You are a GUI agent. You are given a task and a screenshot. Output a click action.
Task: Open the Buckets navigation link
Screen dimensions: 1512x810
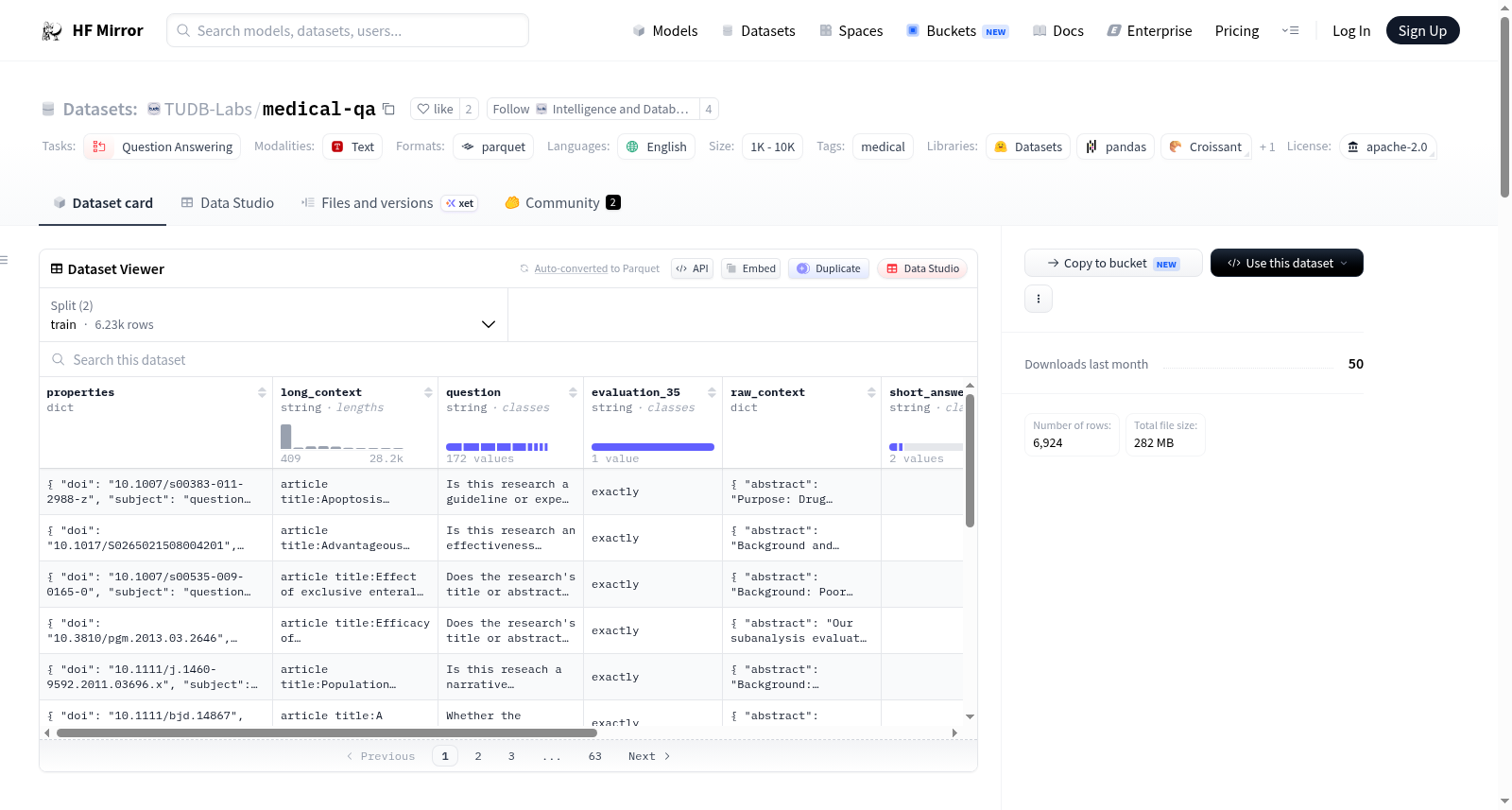(x=957, y=30)
